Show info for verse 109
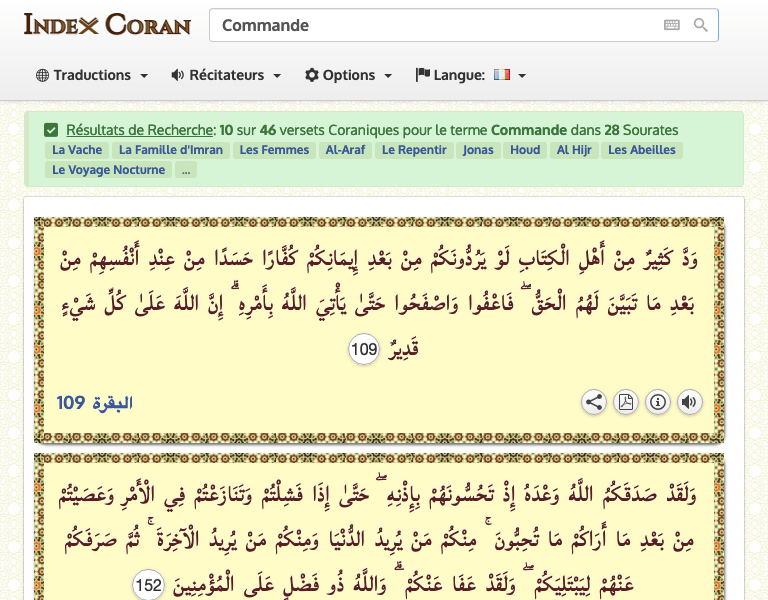768x600 pixels. click(x=658, y=402)
